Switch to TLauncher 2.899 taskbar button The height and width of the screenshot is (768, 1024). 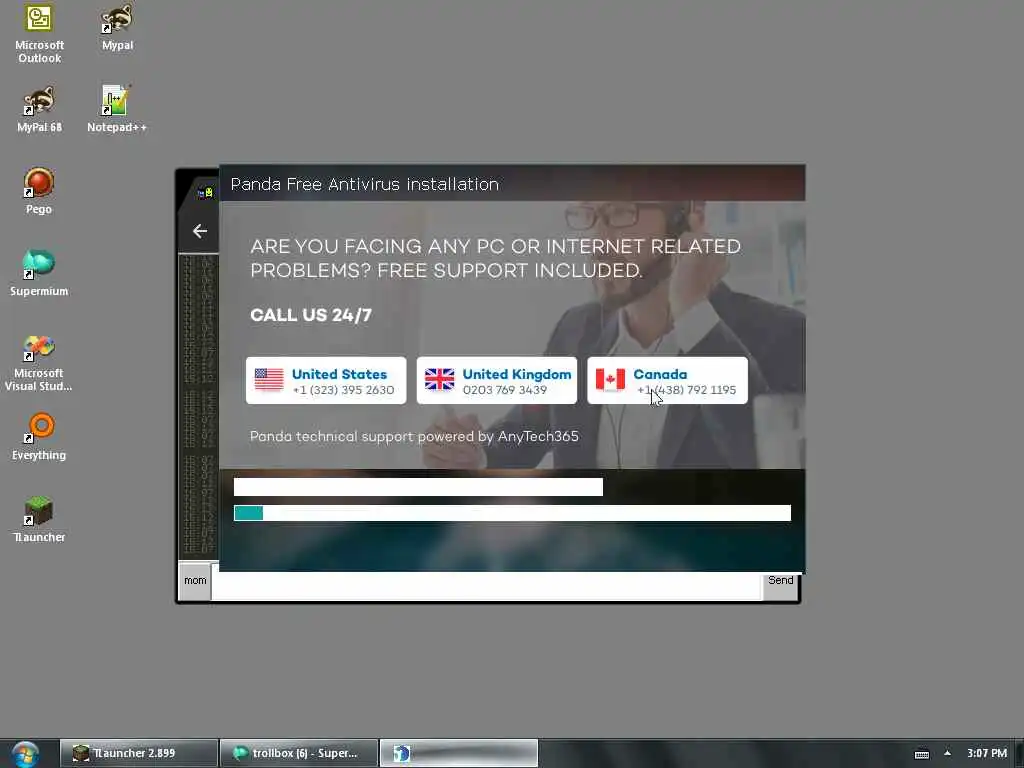click(x=138, y=753)
